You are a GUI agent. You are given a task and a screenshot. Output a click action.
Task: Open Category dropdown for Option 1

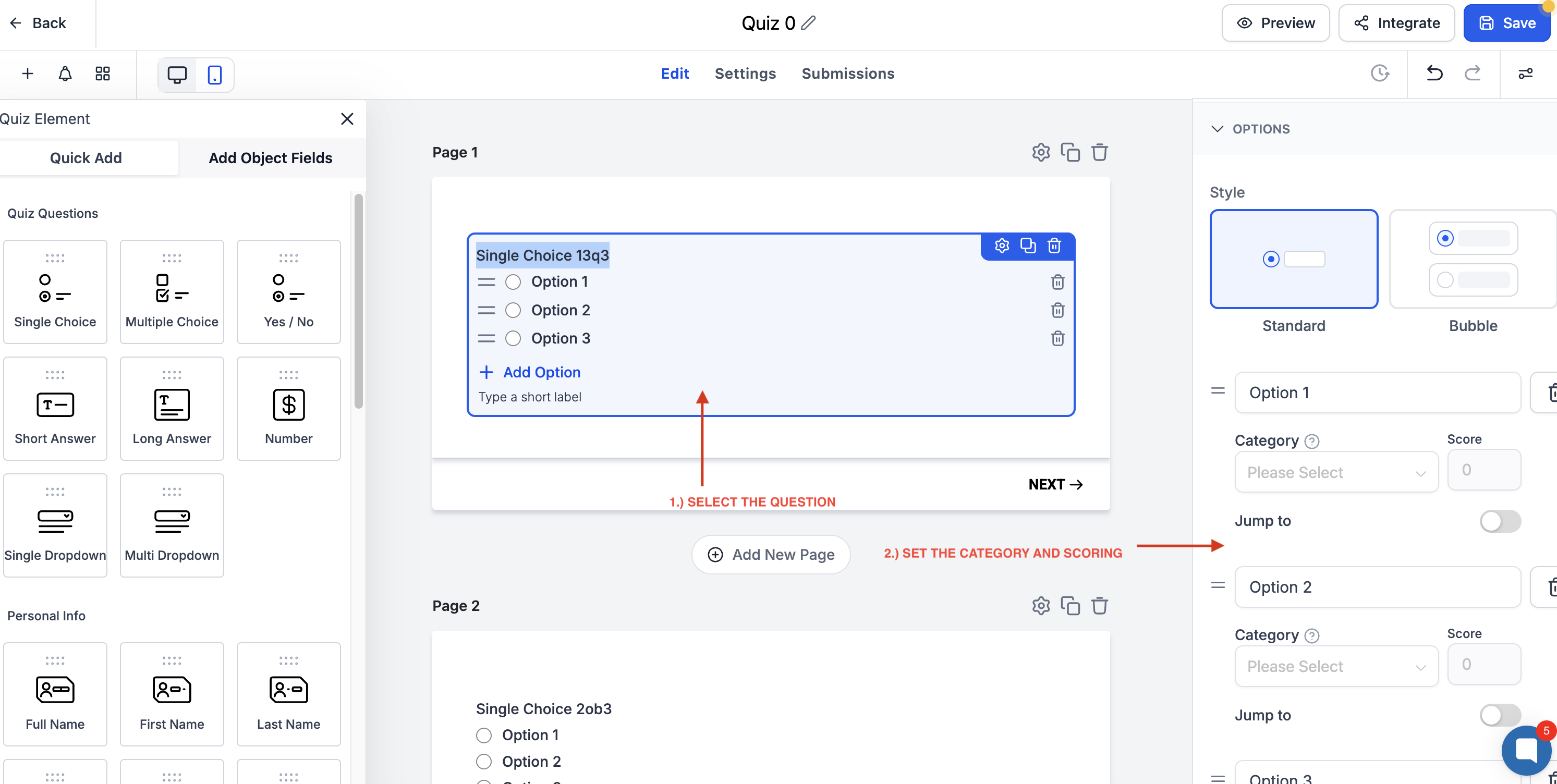pyautogui.click(x=1336, y=472)
